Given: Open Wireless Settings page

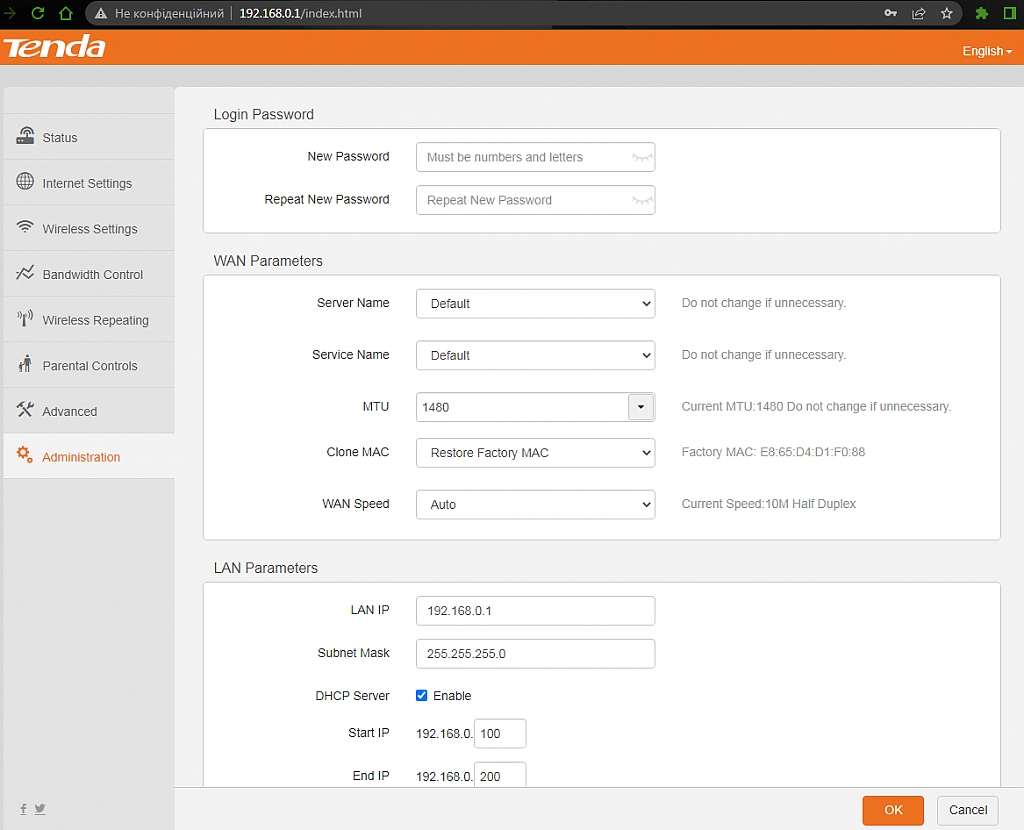Looking at the screenshot, I should coord(89,229).
